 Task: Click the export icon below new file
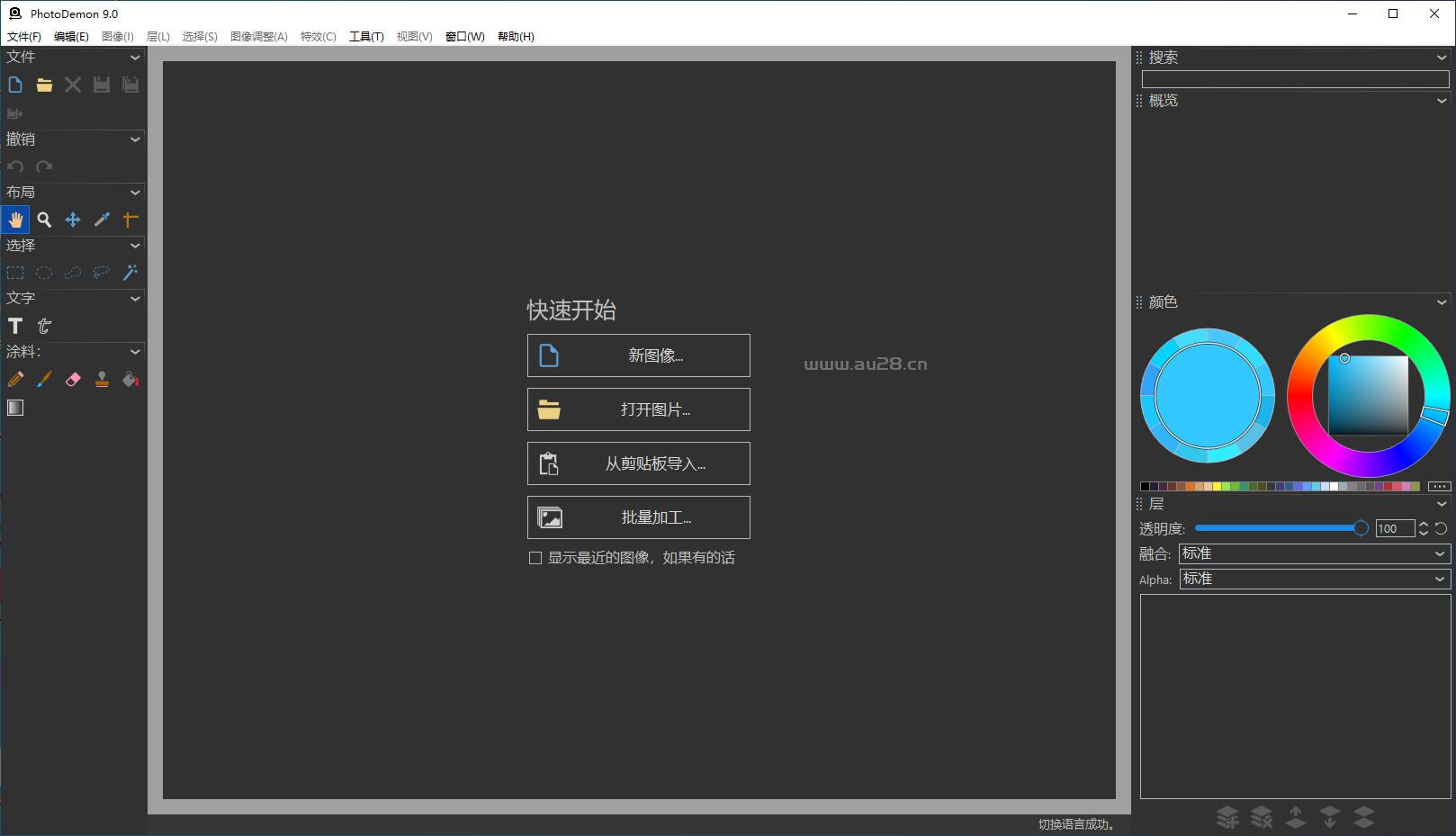click(15, 113)
